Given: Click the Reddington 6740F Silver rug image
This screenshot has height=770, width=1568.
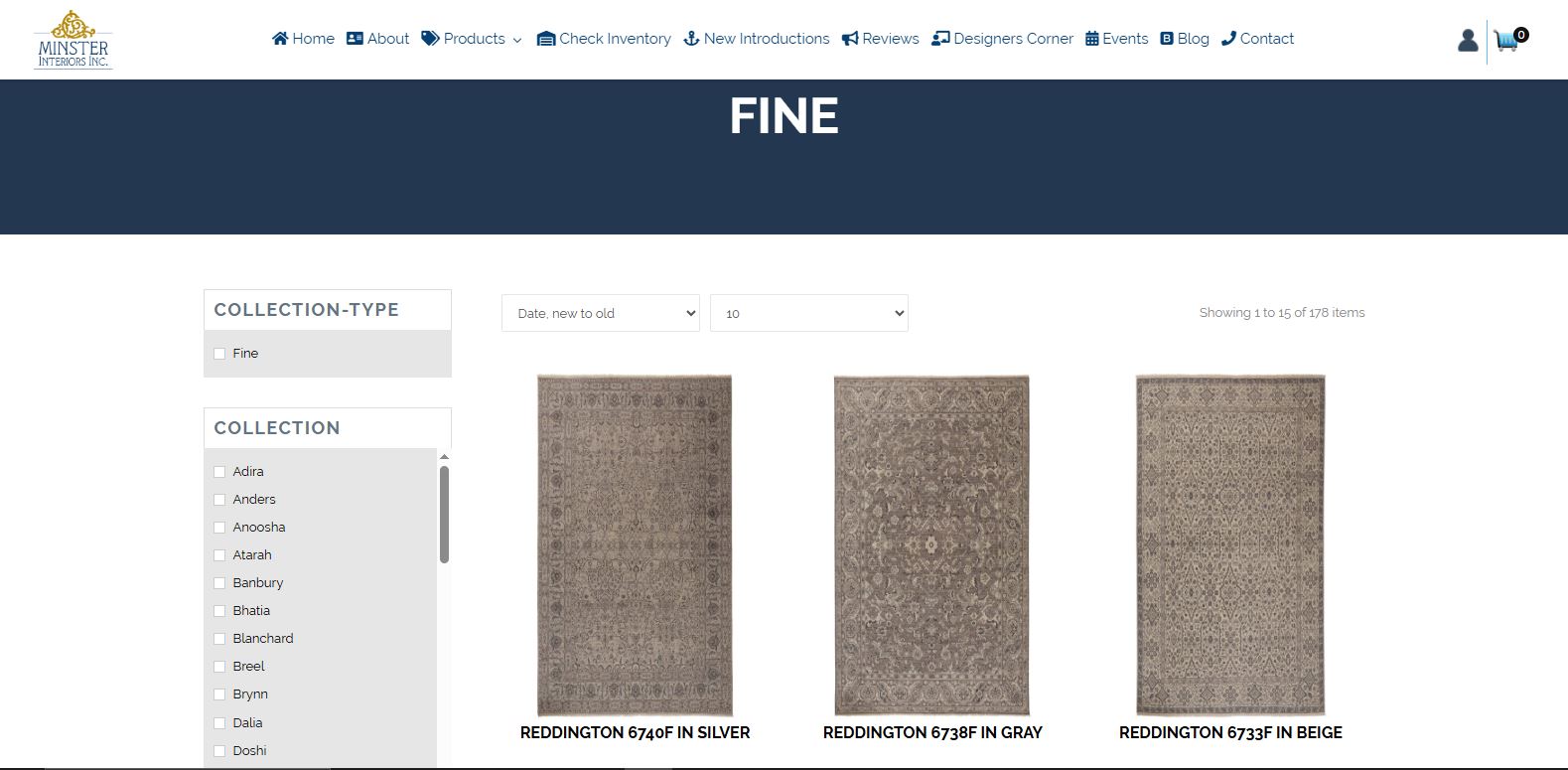Looking at the screenshot, I should (x=635, y=545).
